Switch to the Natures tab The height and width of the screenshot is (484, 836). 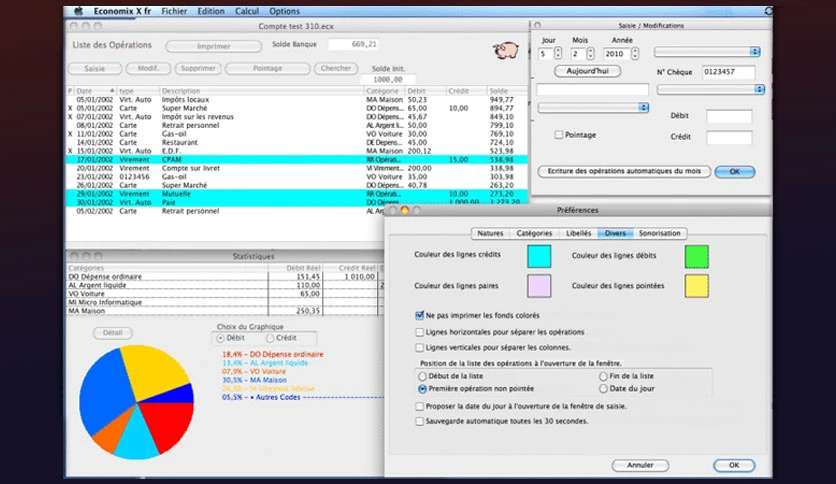pos(490,233)
